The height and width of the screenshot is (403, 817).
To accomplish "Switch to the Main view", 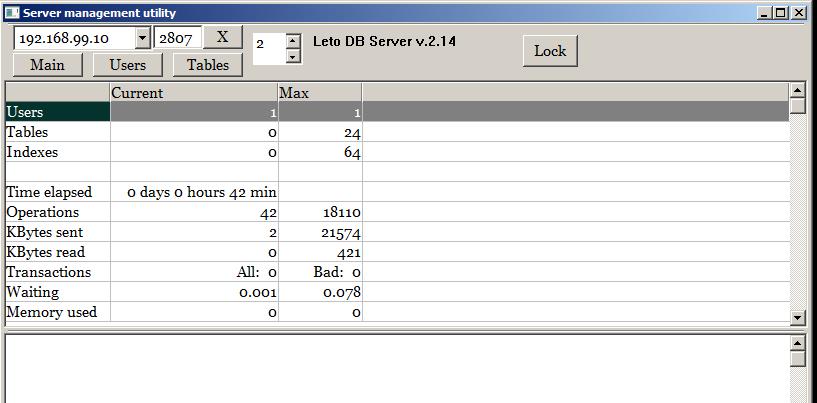I will (47, 65).
